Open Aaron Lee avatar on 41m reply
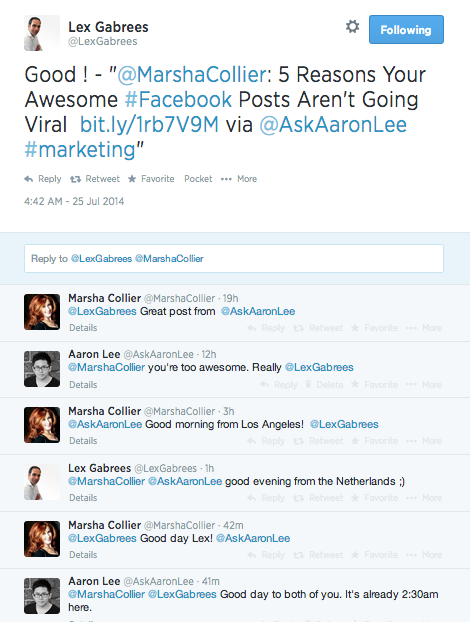 (x=42, y=595)
